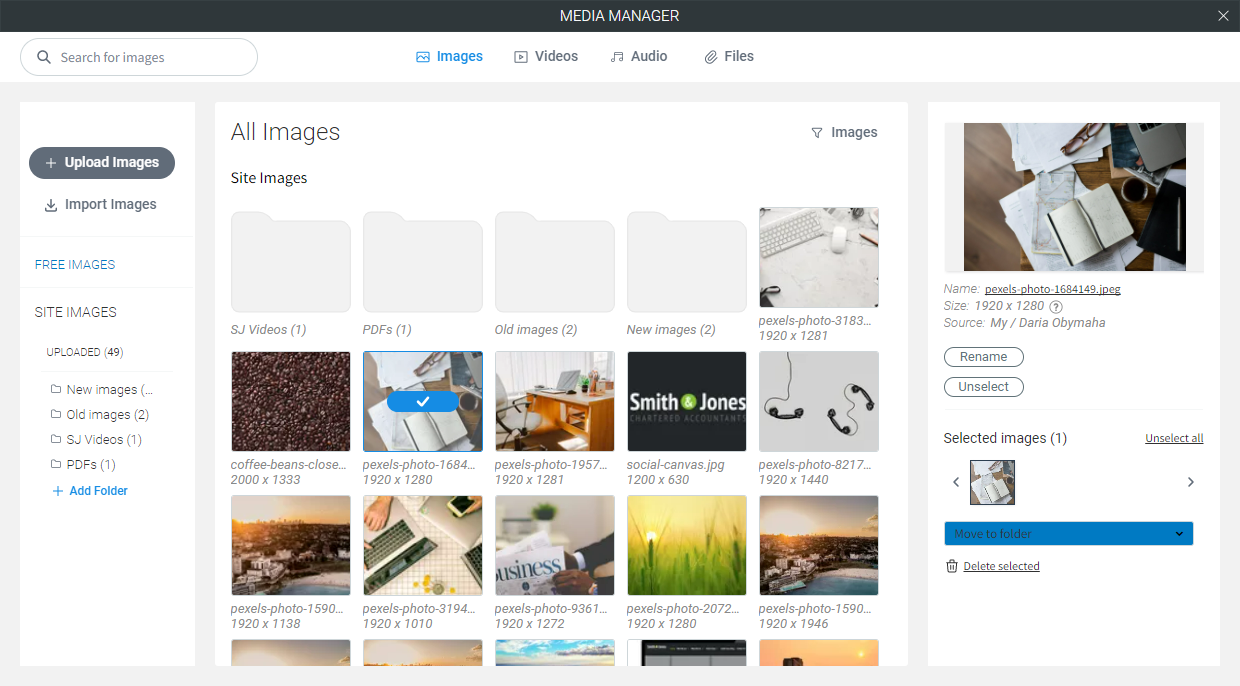Click the Videos tab play icon
Viewport: 1240px width, 686px height.
coord(521,57)
